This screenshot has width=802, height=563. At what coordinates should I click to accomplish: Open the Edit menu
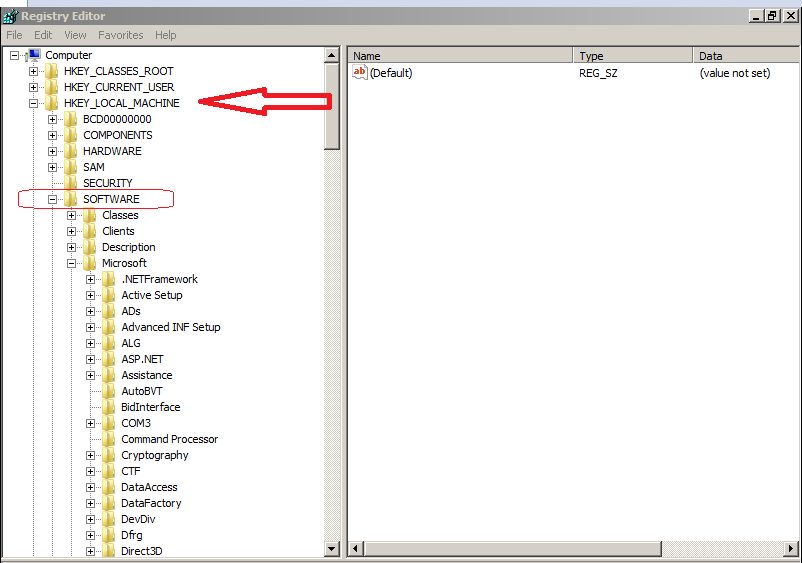click(x=43, y=35)
